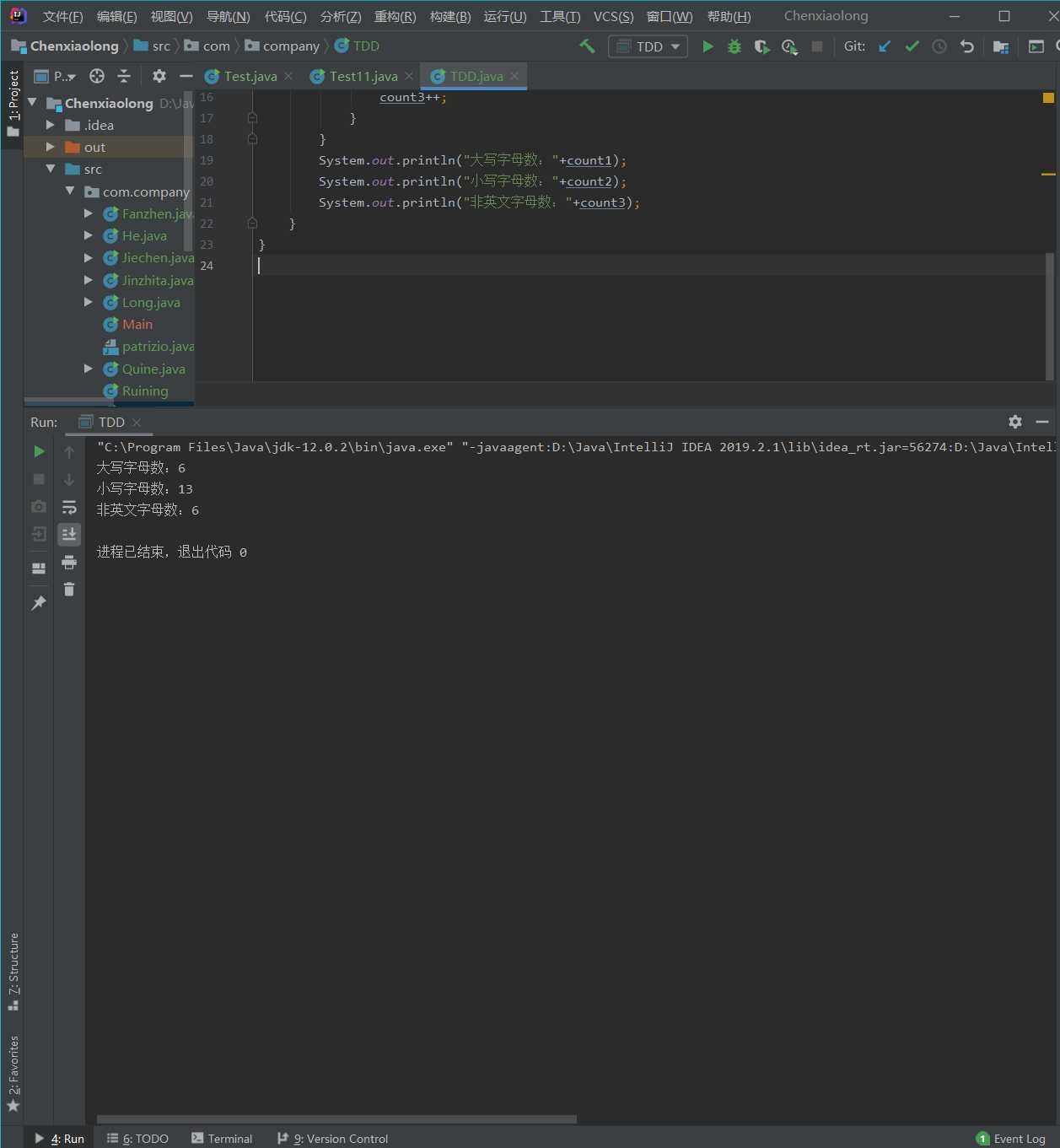1060x1148 pixels.
Task: Commit changes with the Git checkmark icon
Action: click(912, 46)
